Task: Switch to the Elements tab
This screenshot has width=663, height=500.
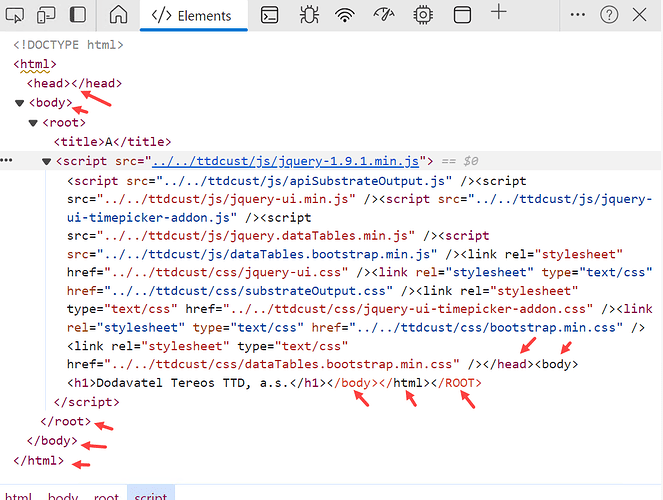Action: click(x=194, y=16)
